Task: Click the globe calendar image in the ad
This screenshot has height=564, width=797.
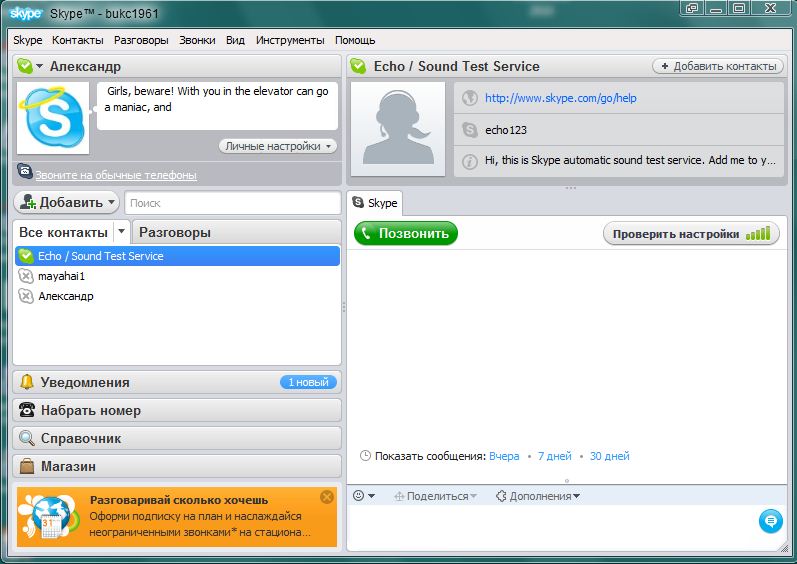Action: (49, 517)
